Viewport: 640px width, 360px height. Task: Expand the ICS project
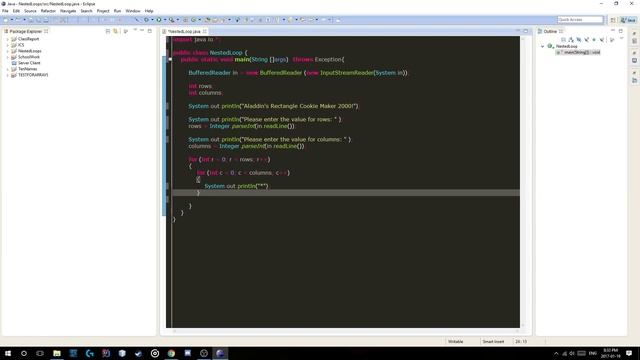pos(7,45)
